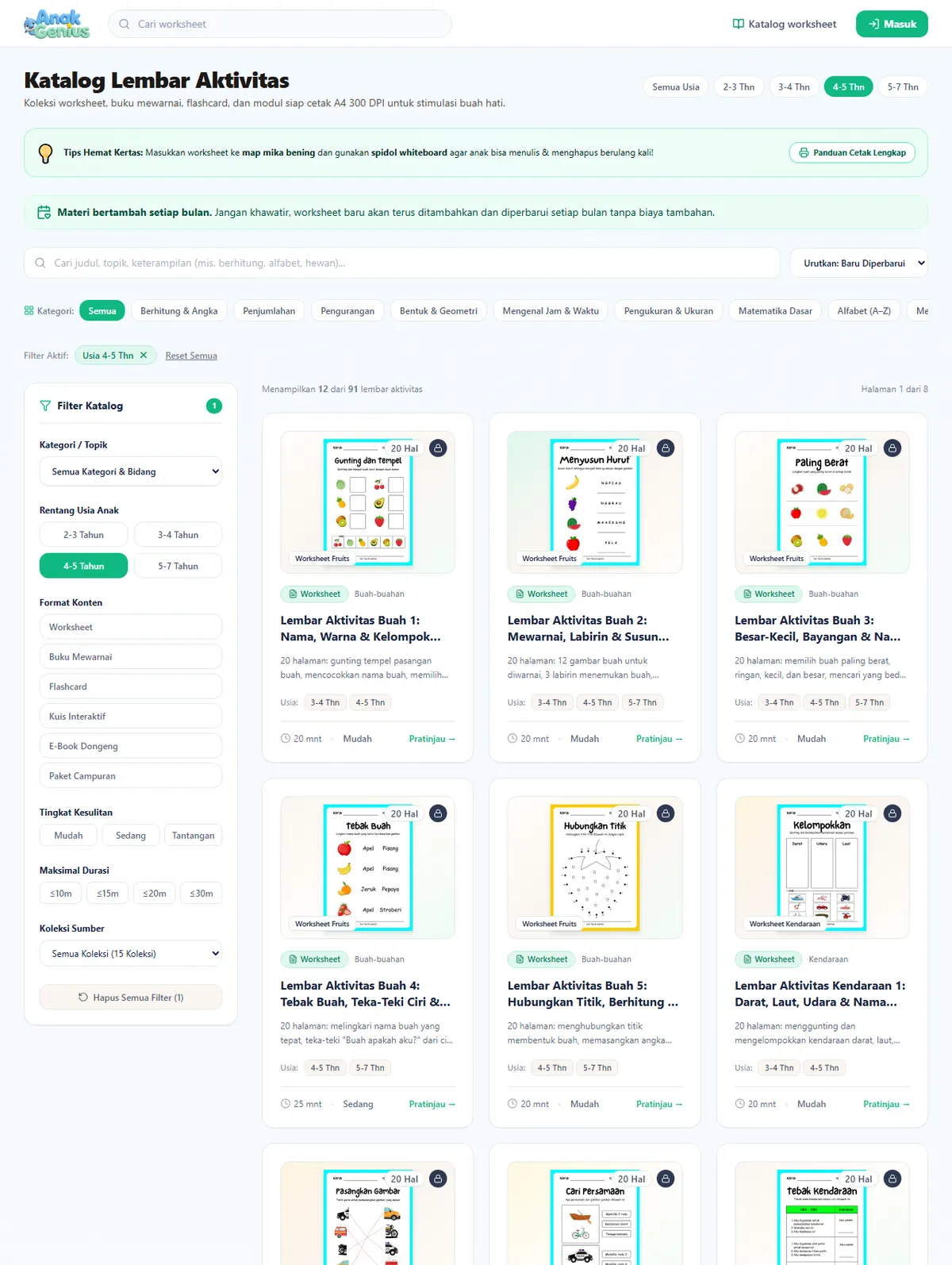Select the Mengenal Jam & Waktu category chip

click(x=551, y=311)
